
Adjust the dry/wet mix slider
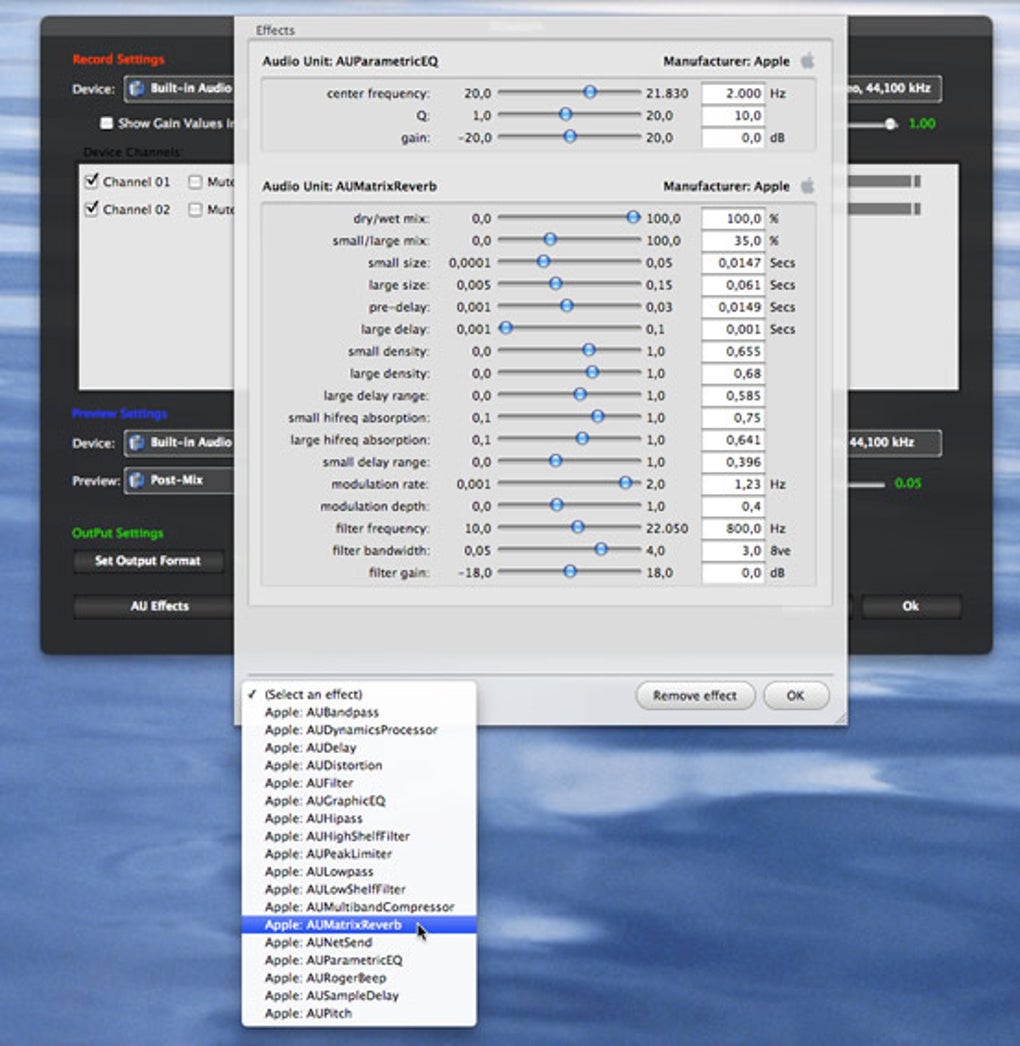(633, 217)
